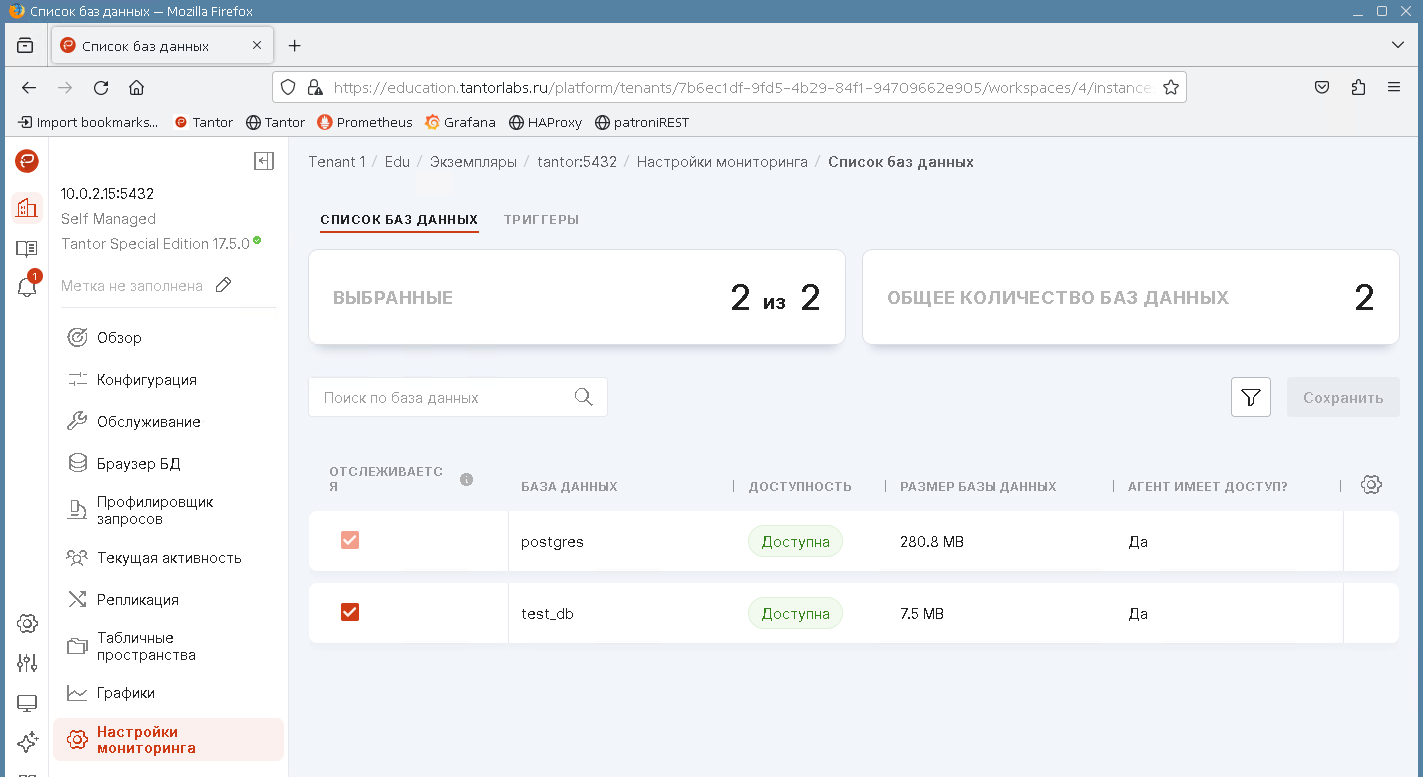Open Firefox list all tabs dropdown
The image size is (1423, 777).
tap(1397, 45)
